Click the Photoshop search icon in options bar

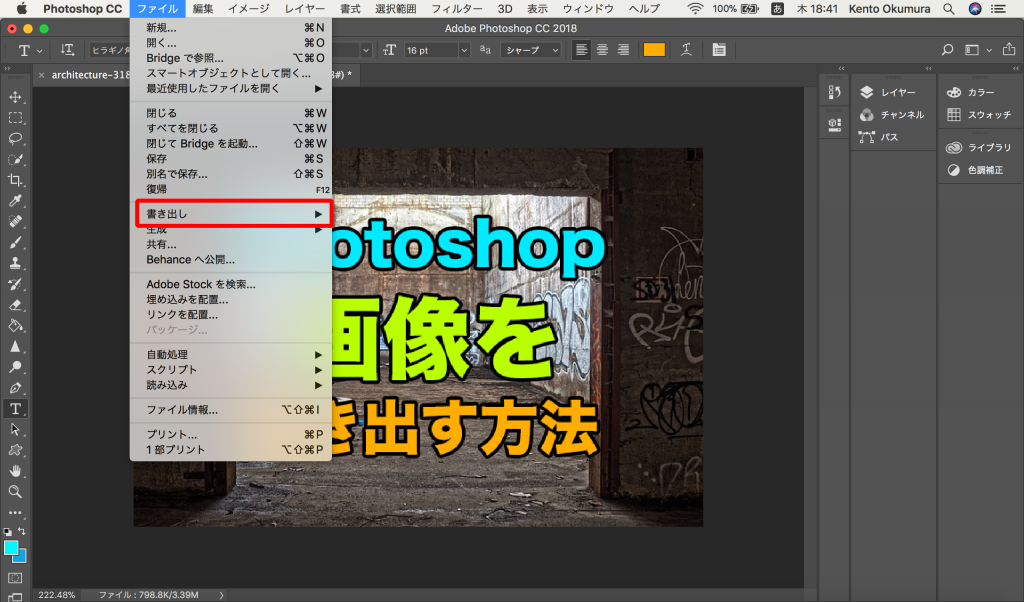[948, 50]
